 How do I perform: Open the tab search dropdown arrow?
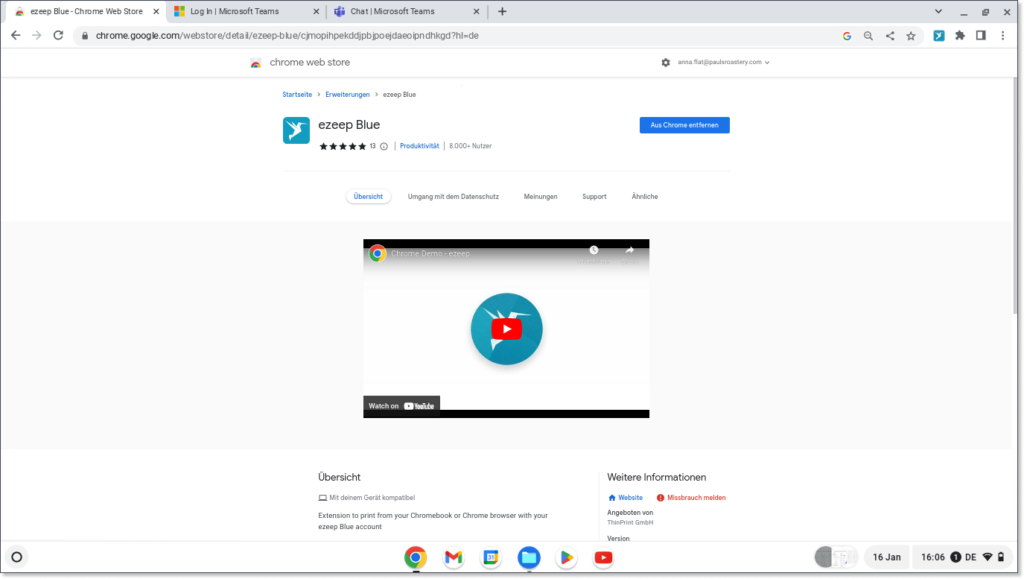938,11
